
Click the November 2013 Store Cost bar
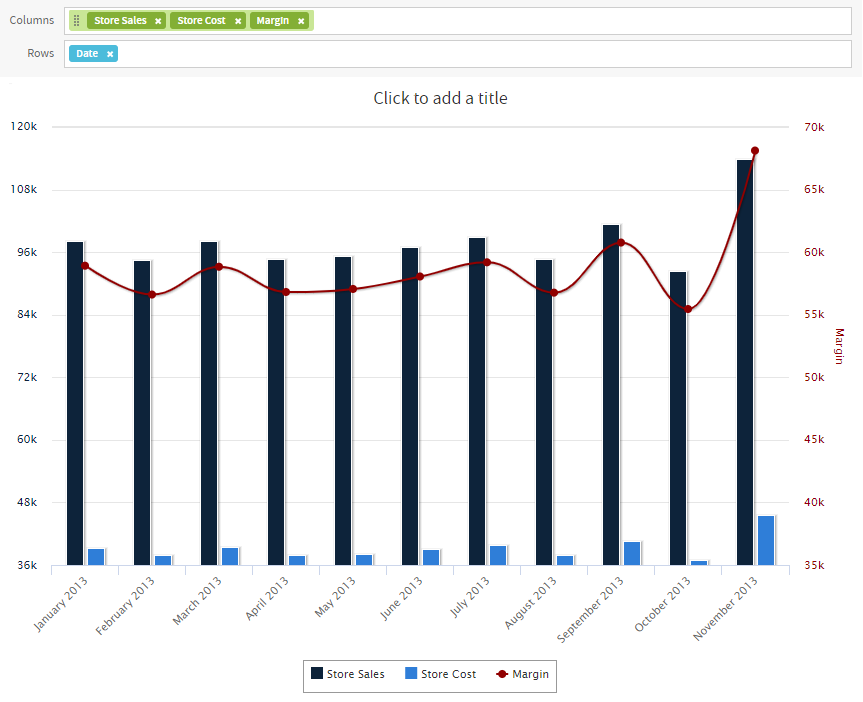(x=766, y=540)
